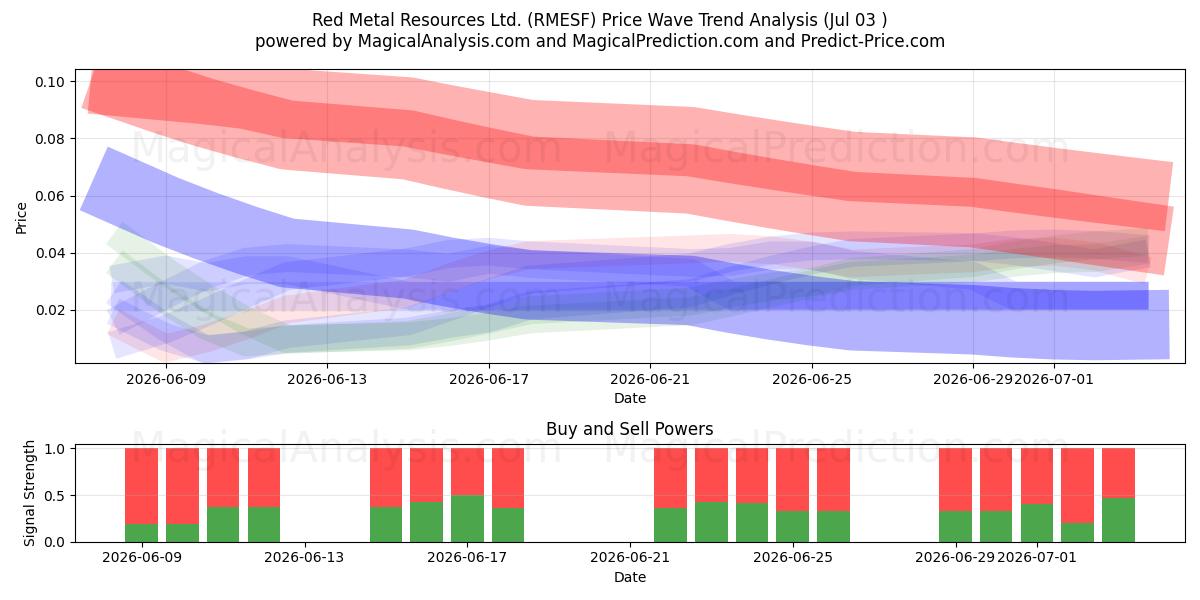
Task: Click the 0.04 price axis tick label
Action: click(51, 253)
